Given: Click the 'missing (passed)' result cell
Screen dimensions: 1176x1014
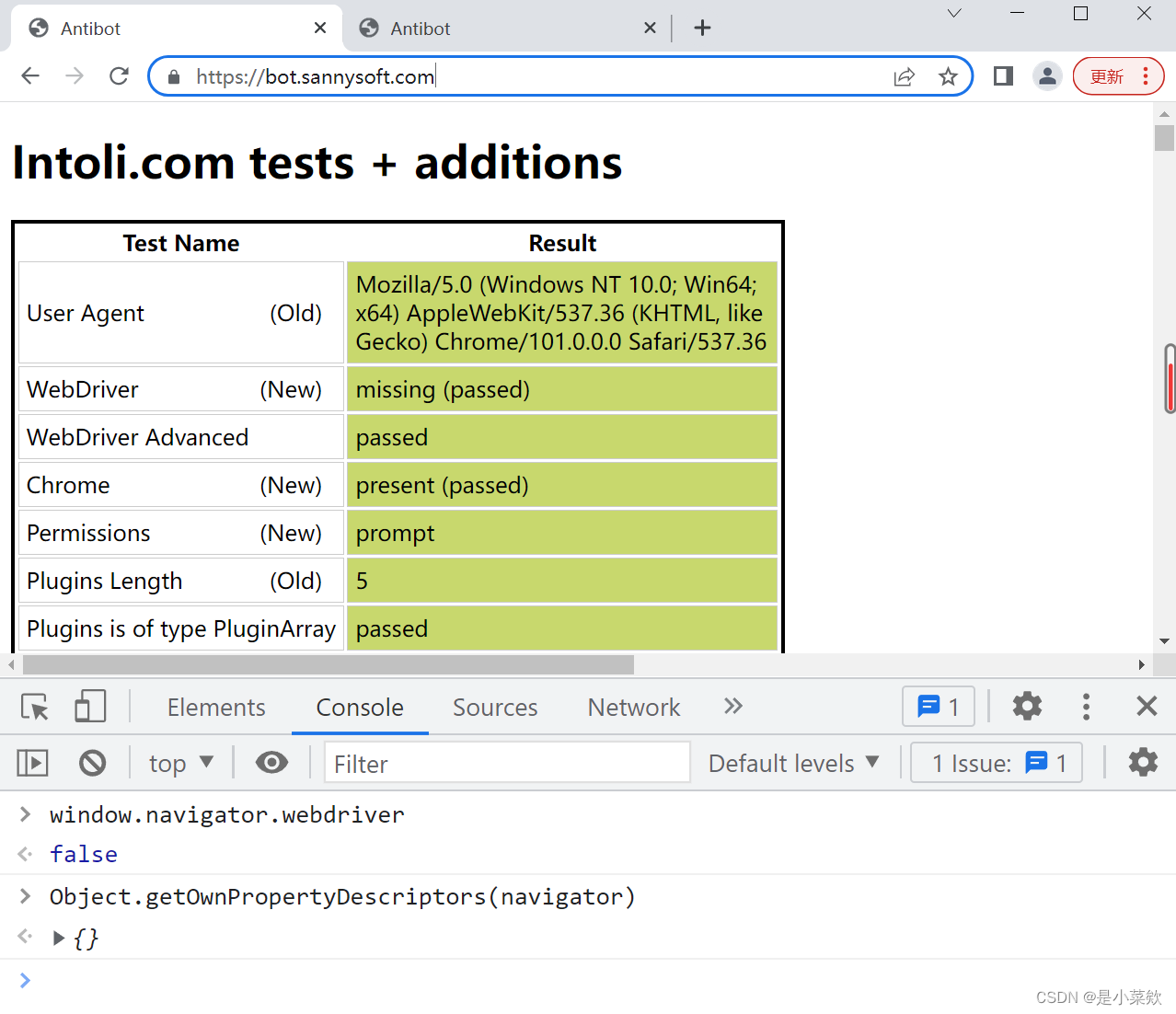Looking at the screenshot, I should 562,389.
